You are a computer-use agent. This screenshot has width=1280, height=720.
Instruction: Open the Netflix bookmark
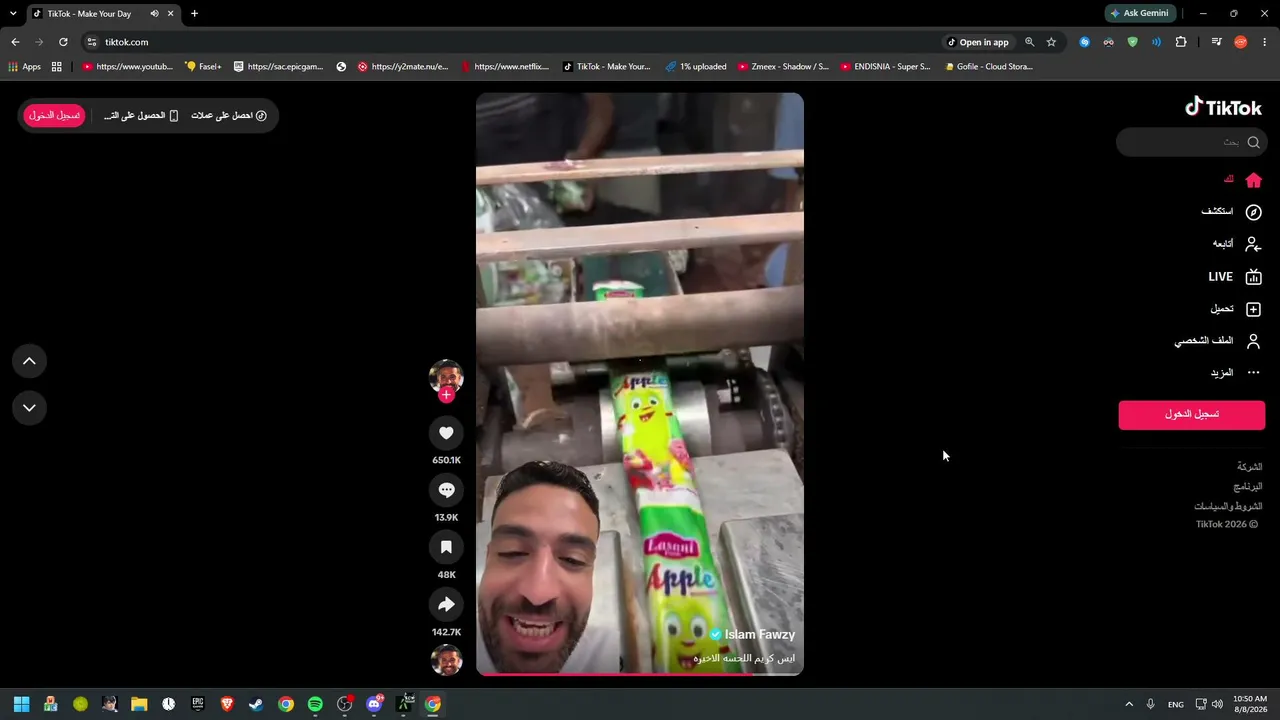click(506, 67)
